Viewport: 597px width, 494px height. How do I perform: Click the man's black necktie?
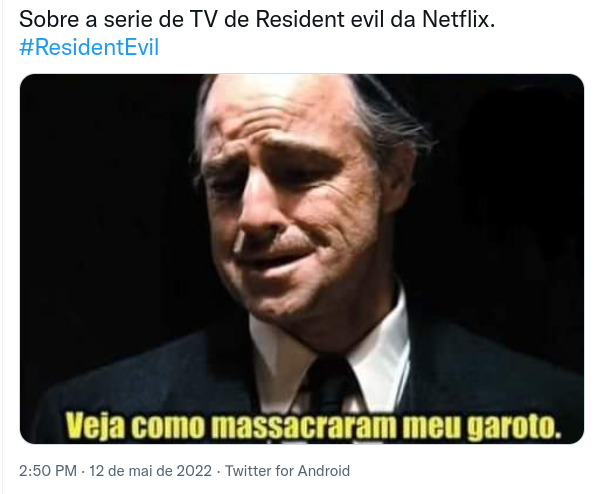click(331, 385)
